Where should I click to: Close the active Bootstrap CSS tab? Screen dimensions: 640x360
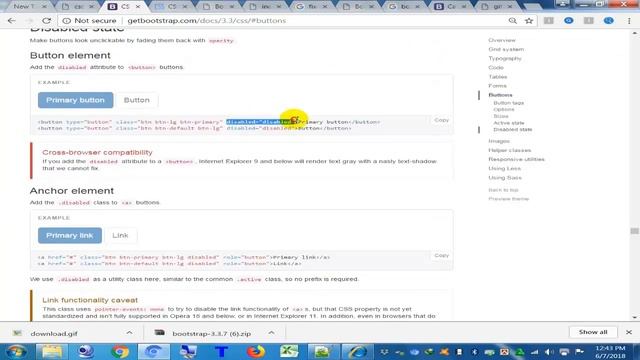pos(138,7)
